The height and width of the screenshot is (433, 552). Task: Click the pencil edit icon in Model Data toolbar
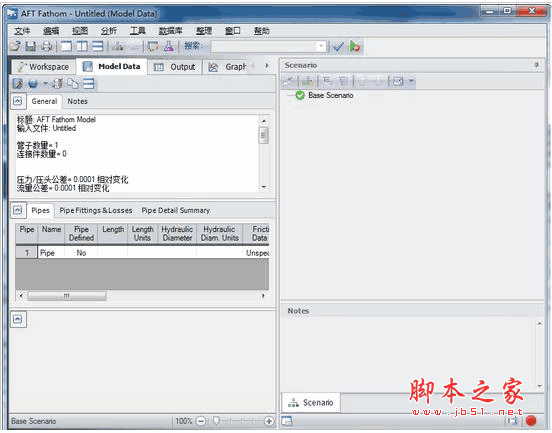tap(18, 84)
